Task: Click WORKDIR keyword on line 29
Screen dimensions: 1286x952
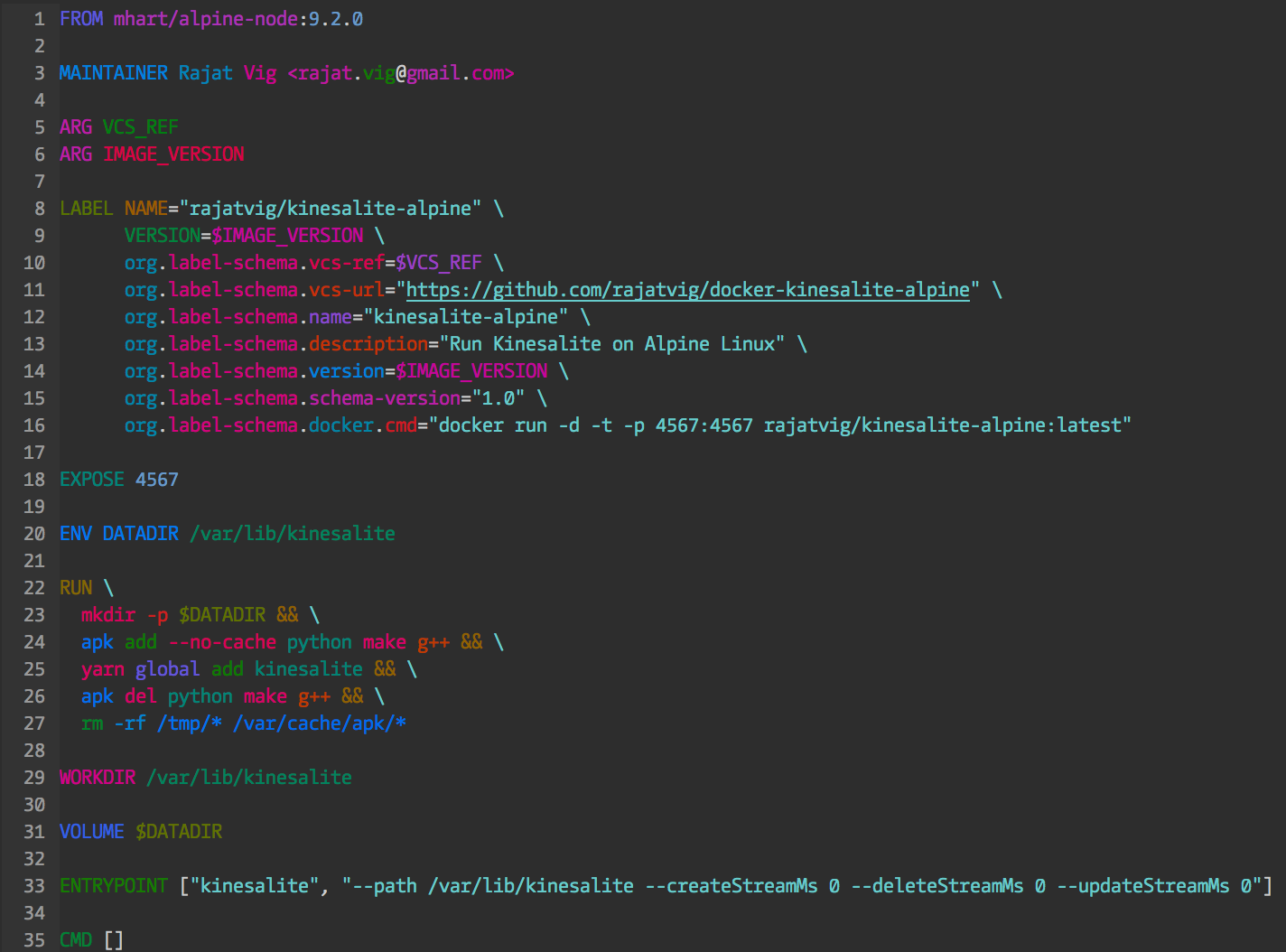Action: (98, 778)
